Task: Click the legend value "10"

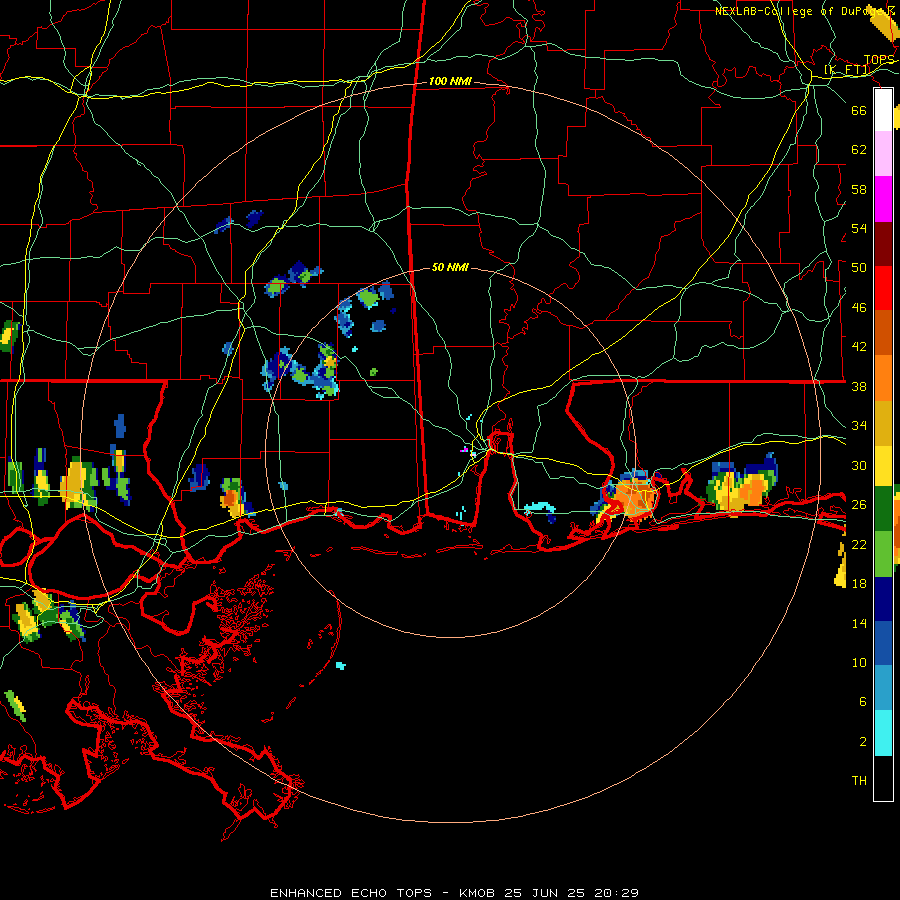Action: 859,662
